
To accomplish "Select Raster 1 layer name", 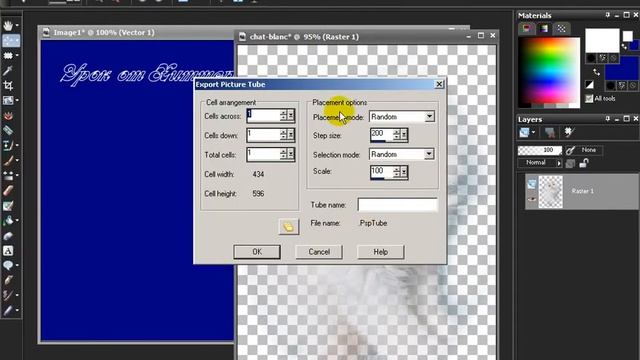I will [582, 191].
